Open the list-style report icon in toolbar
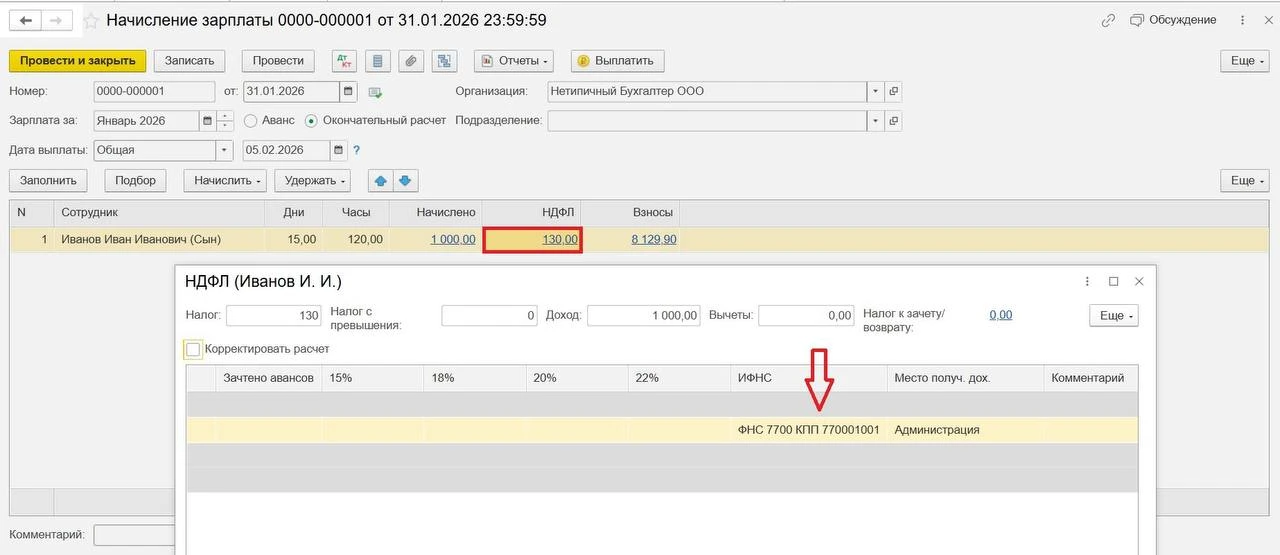This screenshot has width=1280, height=555. pos(377,61)
